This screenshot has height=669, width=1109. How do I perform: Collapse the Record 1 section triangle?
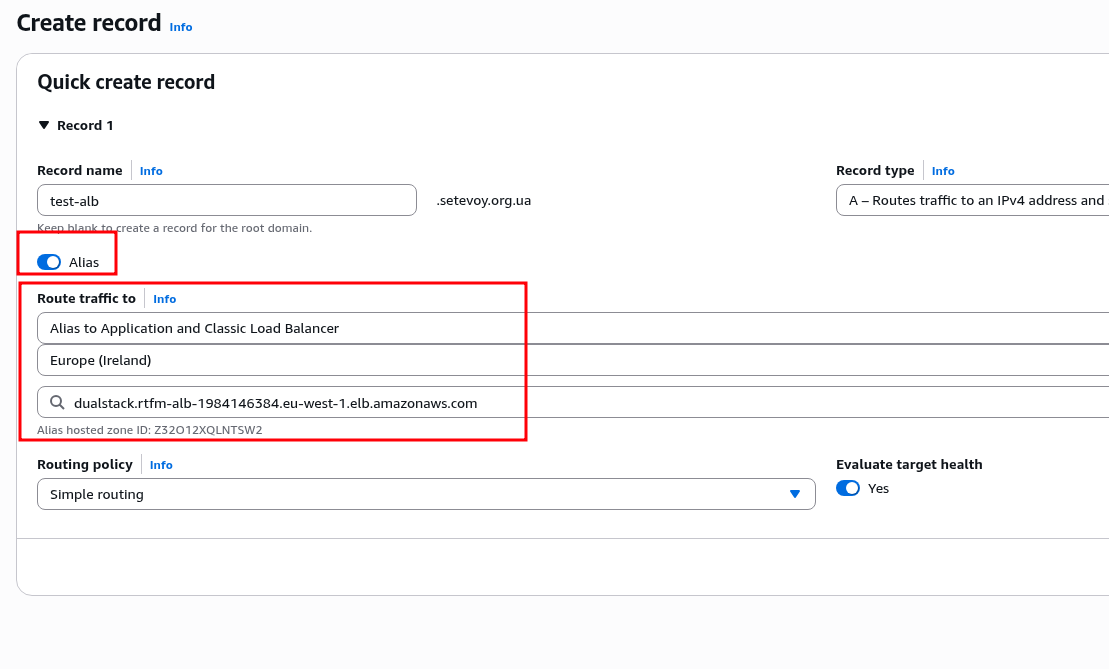coord(43,125)
